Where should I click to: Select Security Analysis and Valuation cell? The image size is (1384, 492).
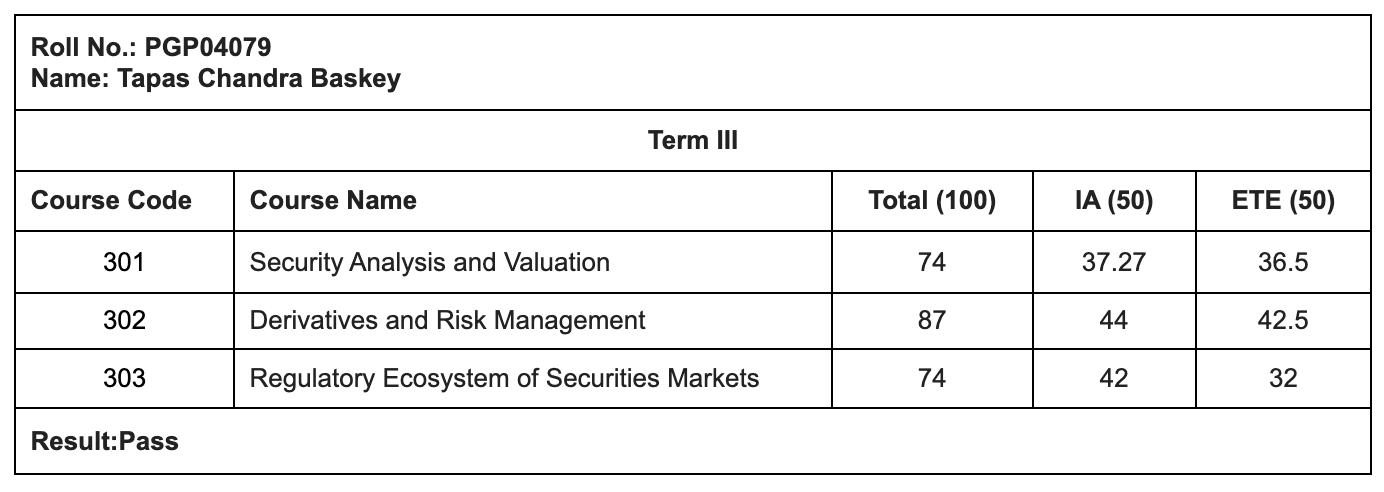[430, 262]
